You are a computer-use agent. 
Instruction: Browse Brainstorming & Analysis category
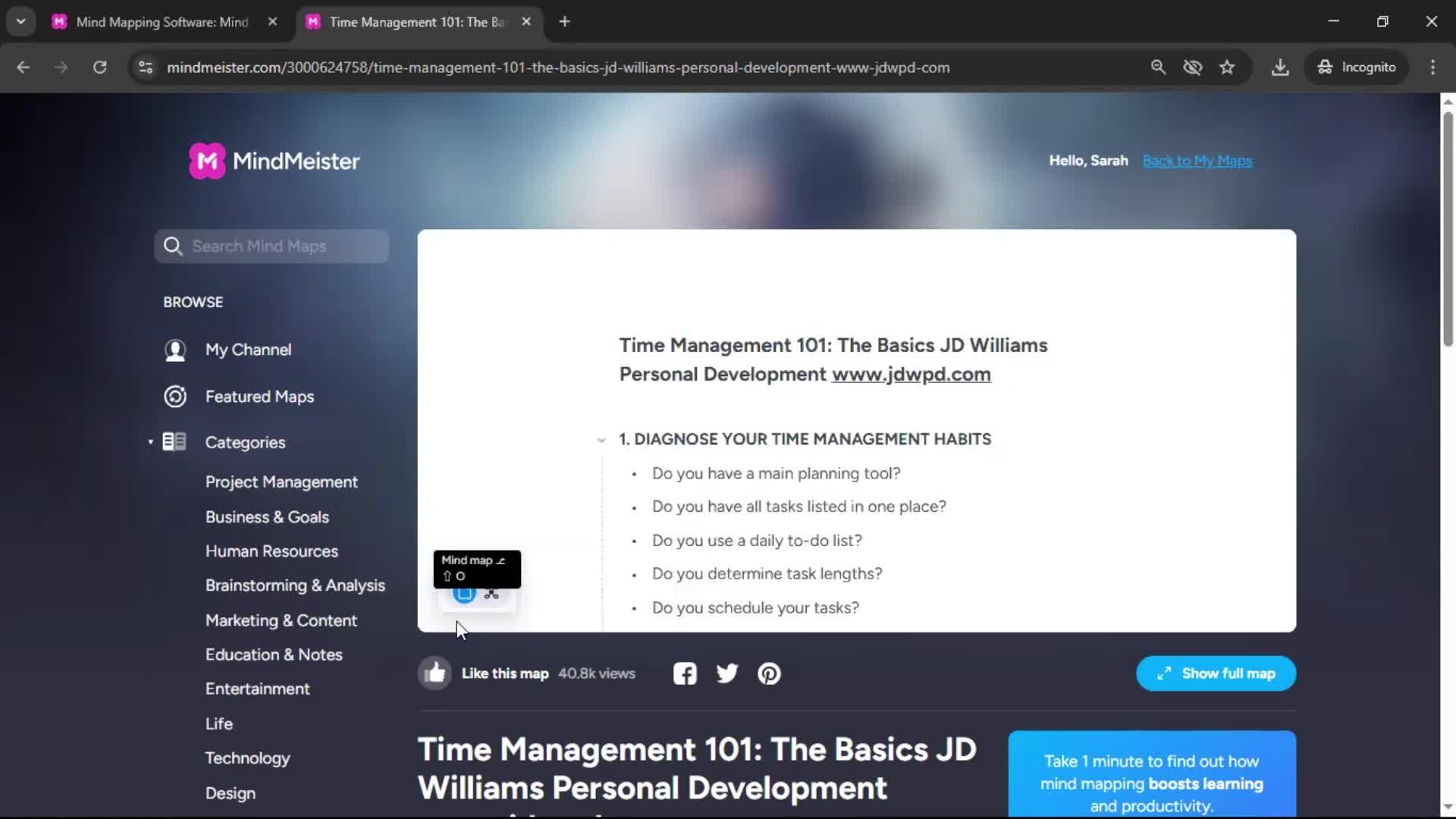[x=295, y=585]
